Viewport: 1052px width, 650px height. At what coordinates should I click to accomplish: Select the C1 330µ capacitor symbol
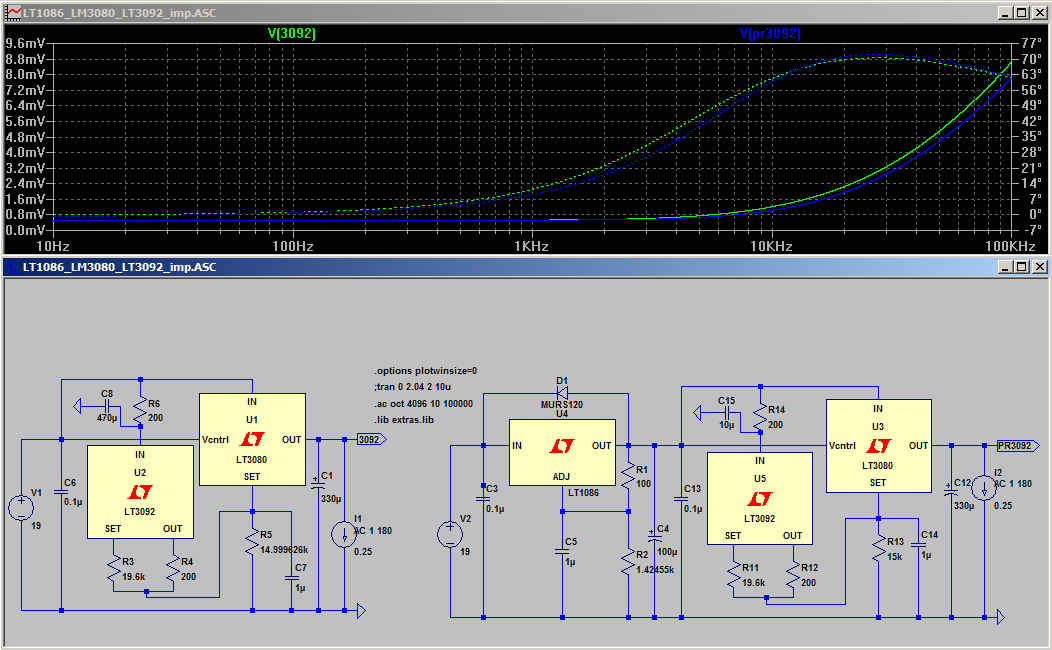pos(318,483)
